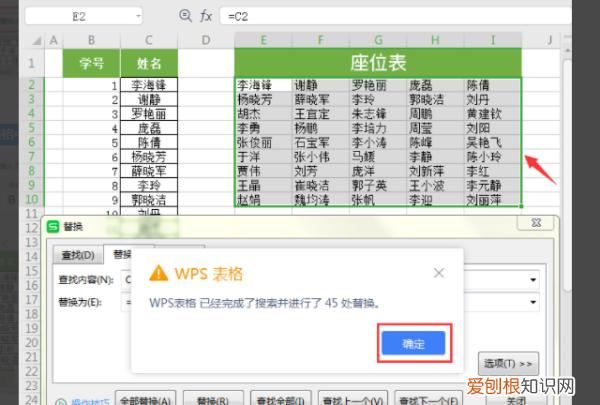600x405 pixels.
Task: Select cell H2 containing 庞磊
Action: [x=435, y=85]
